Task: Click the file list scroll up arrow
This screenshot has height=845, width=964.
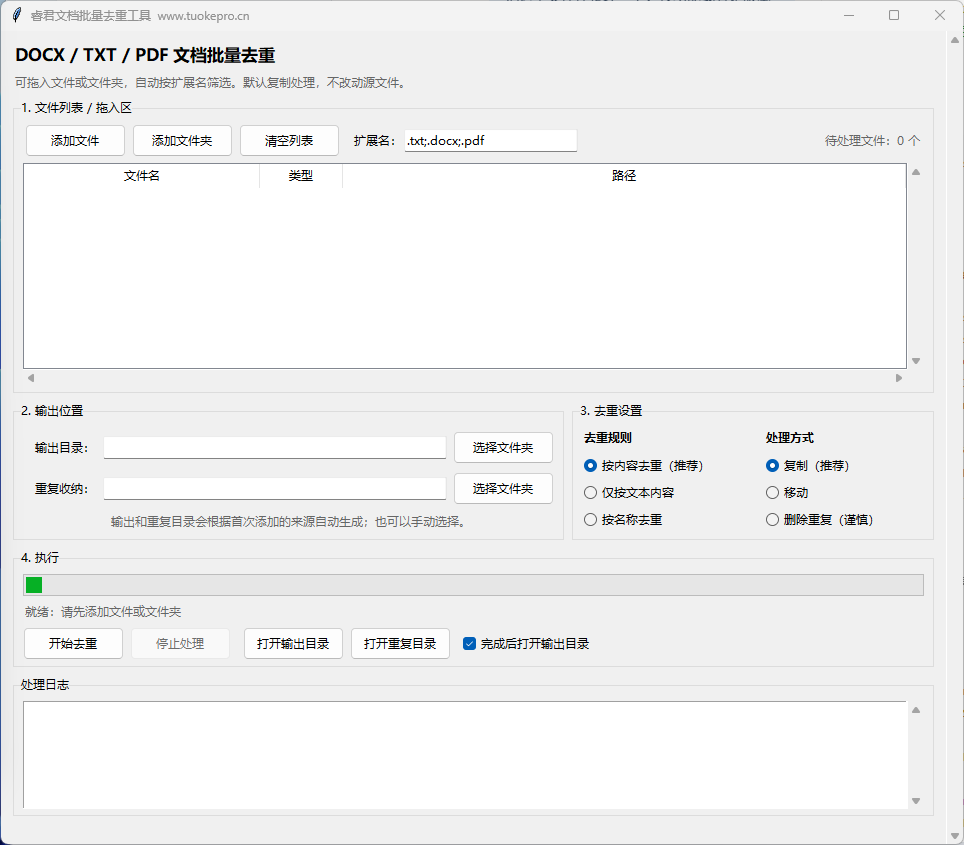Action: [x=916, y=172]
